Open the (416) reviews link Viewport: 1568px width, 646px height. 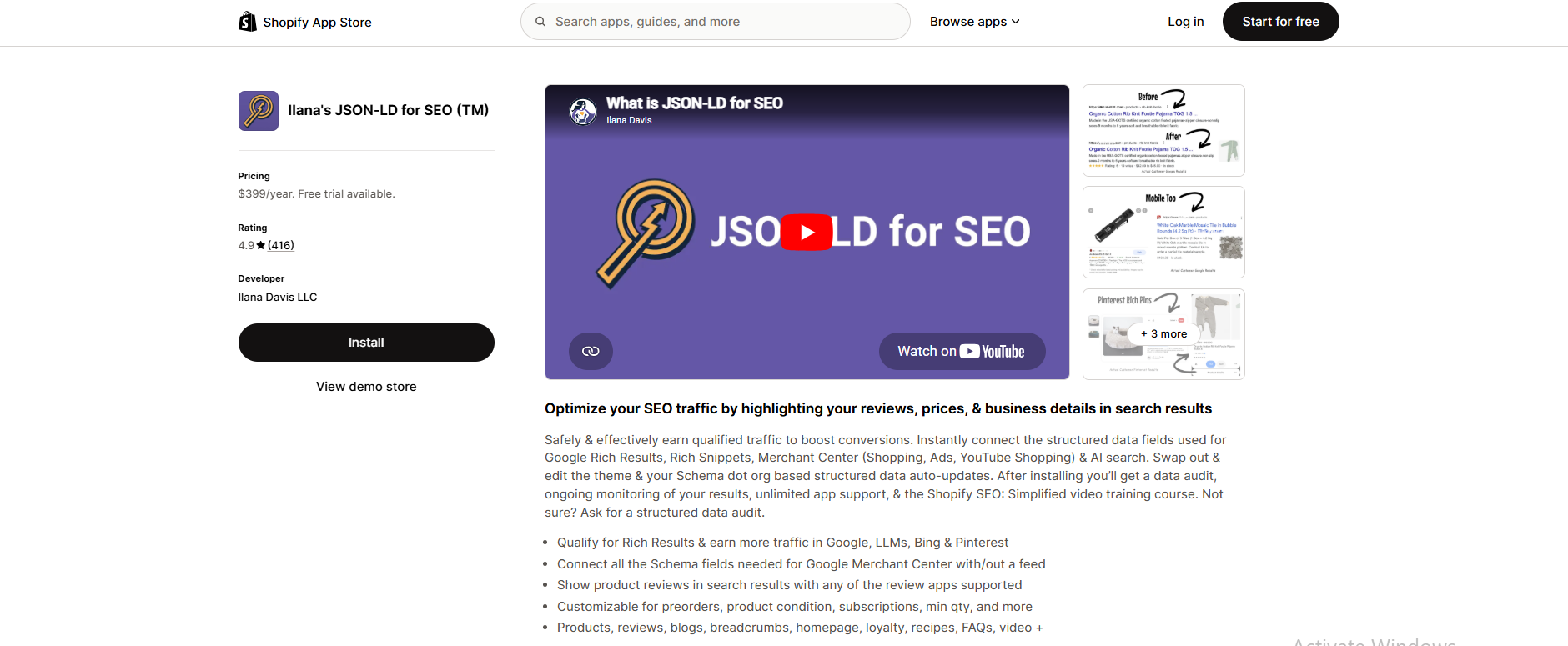click(281, 245)
